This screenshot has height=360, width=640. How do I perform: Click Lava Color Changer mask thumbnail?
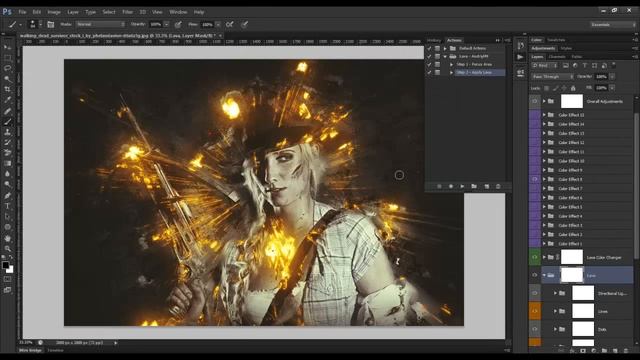coord(572,257)
